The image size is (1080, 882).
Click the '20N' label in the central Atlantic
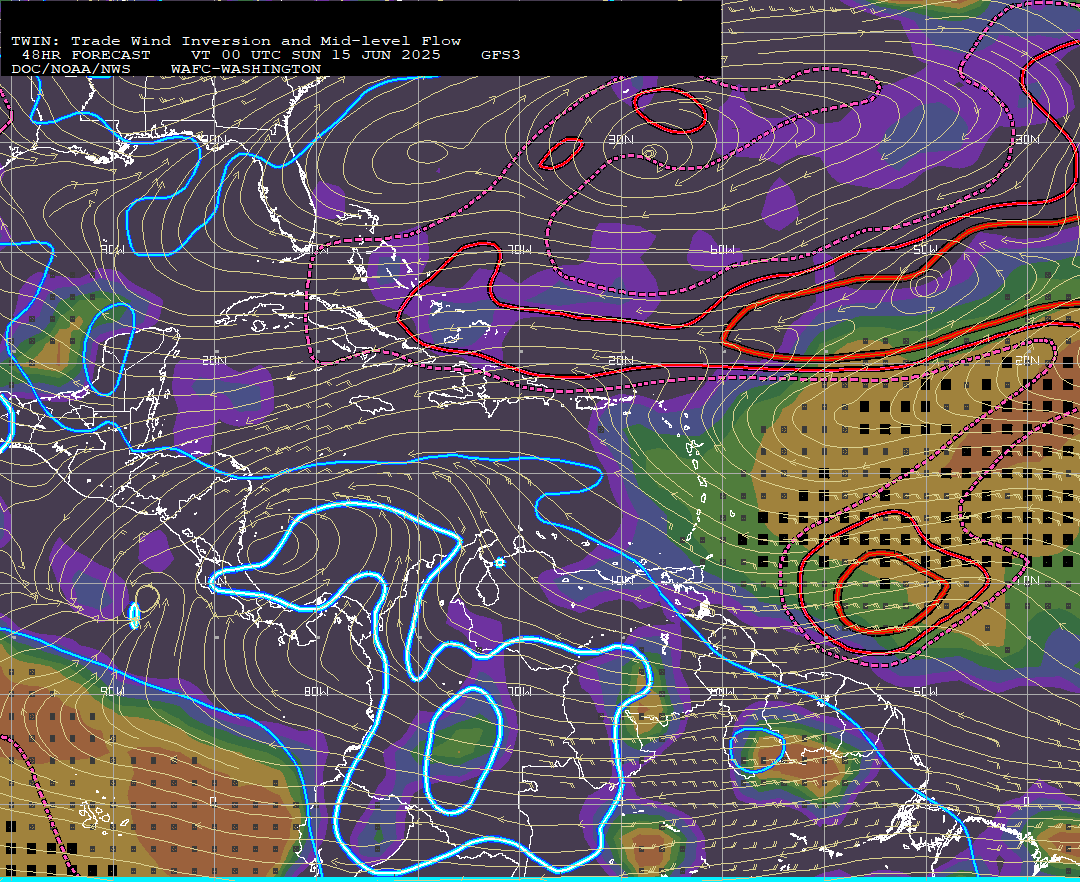click(x=621, y=360)
